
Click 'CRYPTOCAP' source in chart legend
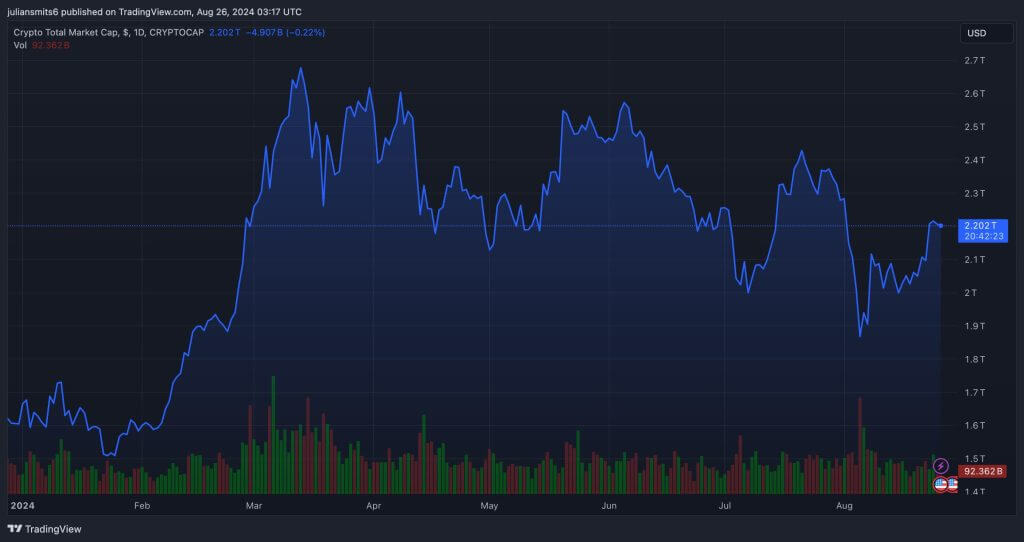[x=176, y=33]
